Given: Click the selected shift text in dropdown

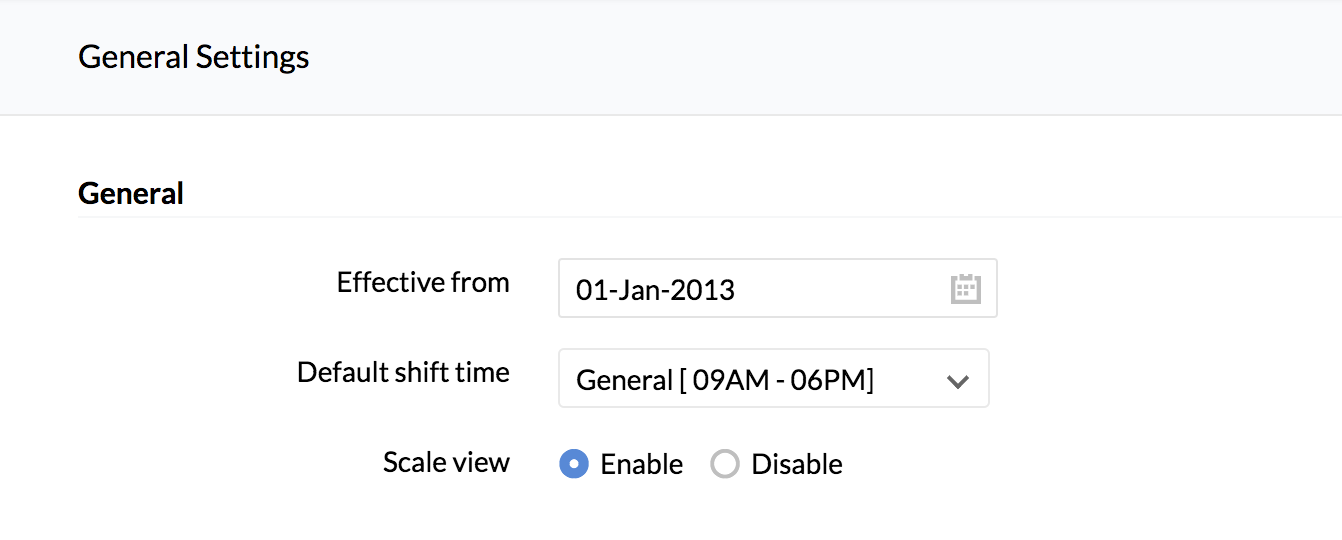Looking at the screenshot, I should pyautogui.click(x=725, y=380).
